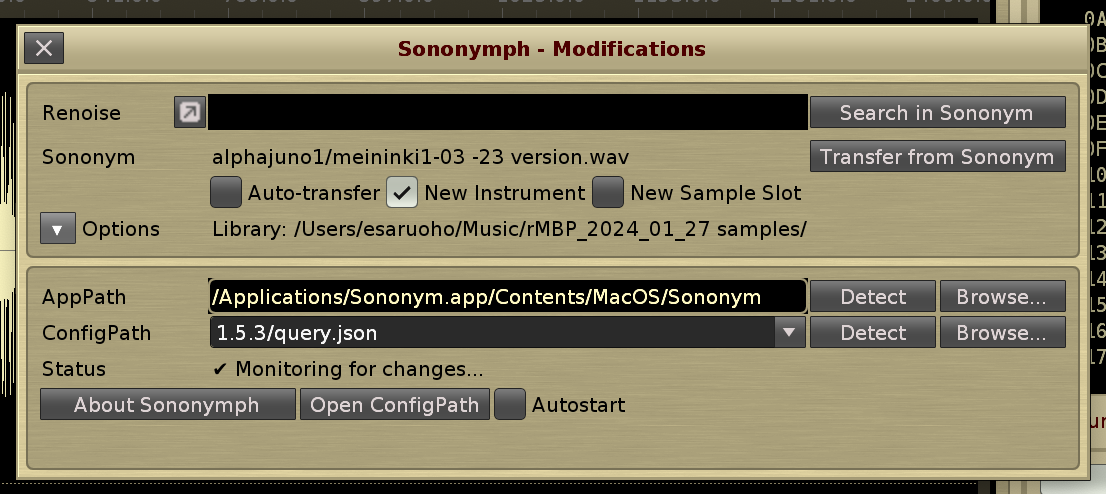
Task: Uncheck the New Instrument checkbox
Action: (x=402, y=192)
